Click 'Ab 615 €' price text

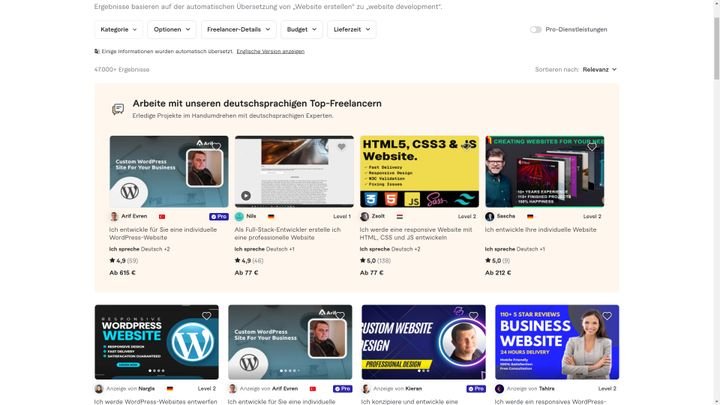(x=122, y=273)
